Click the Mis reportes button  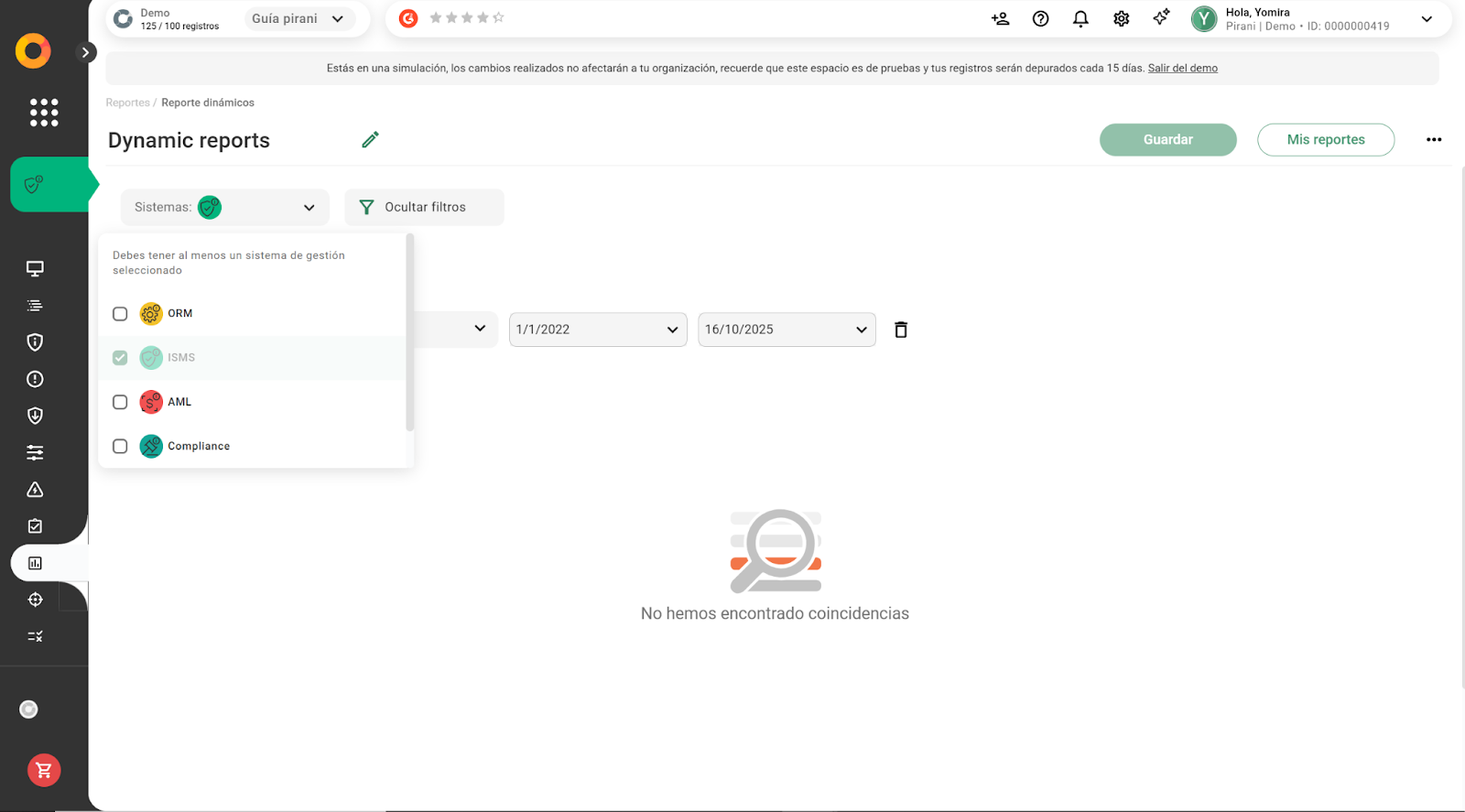point(1325,140)
